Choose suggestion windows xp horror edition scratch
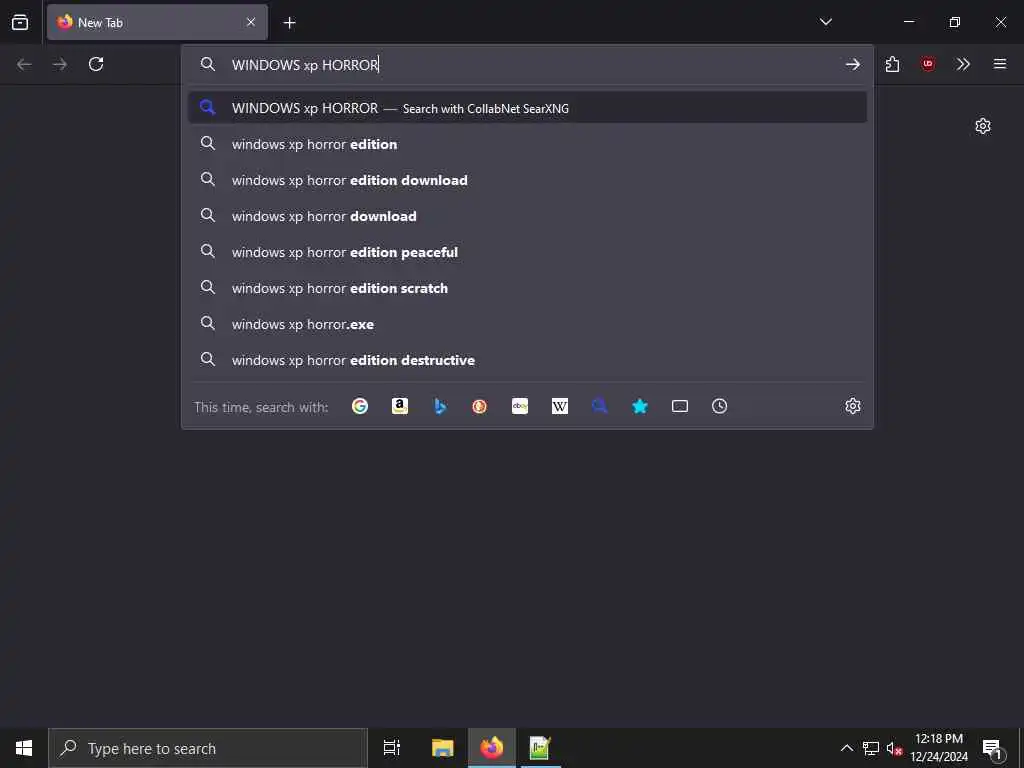The image size is (1024, 768). click(527, 287)
